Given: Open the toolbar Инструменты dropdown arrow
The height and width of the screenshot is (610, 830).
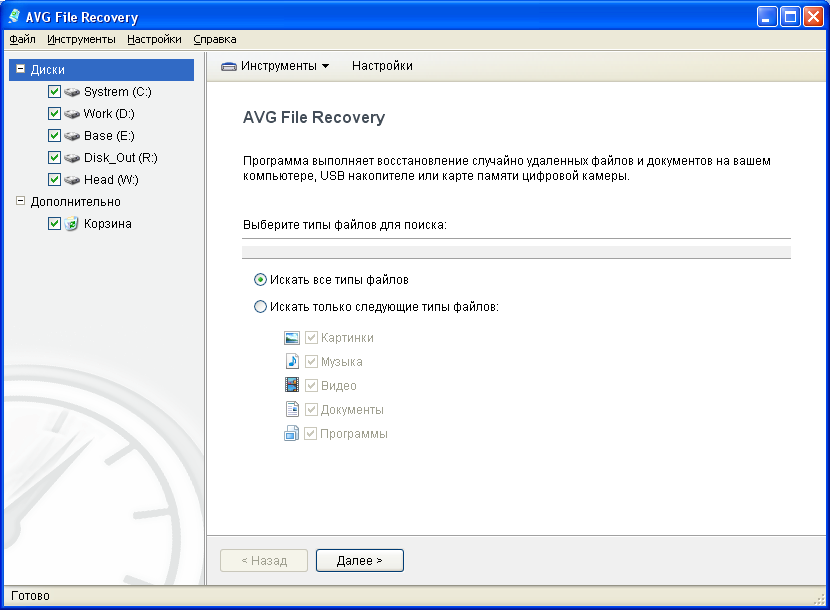Looking at the screenshot, I should 326,66.
